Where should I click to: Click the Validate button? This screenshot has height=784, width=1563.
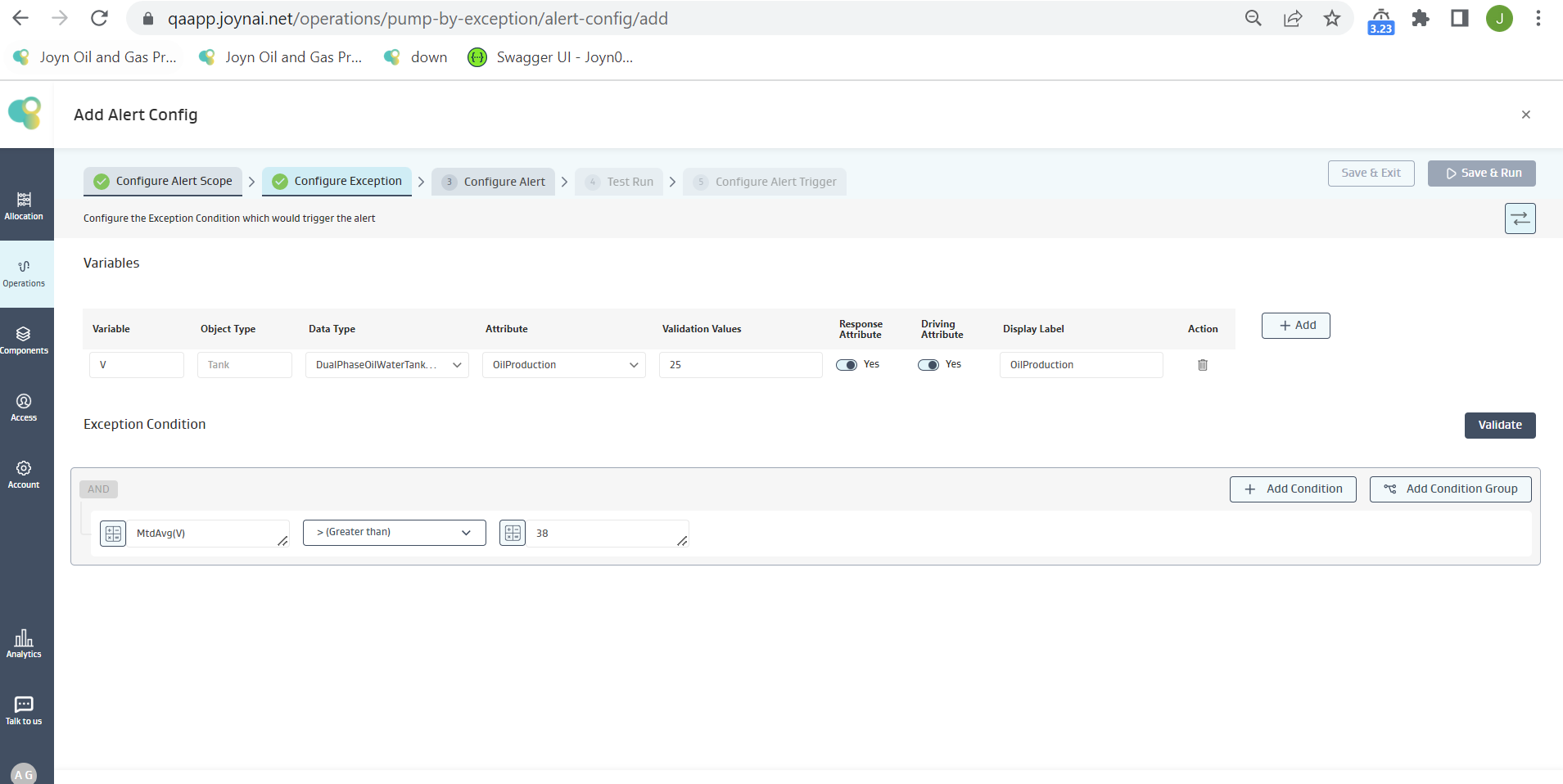click(1499, 426)
